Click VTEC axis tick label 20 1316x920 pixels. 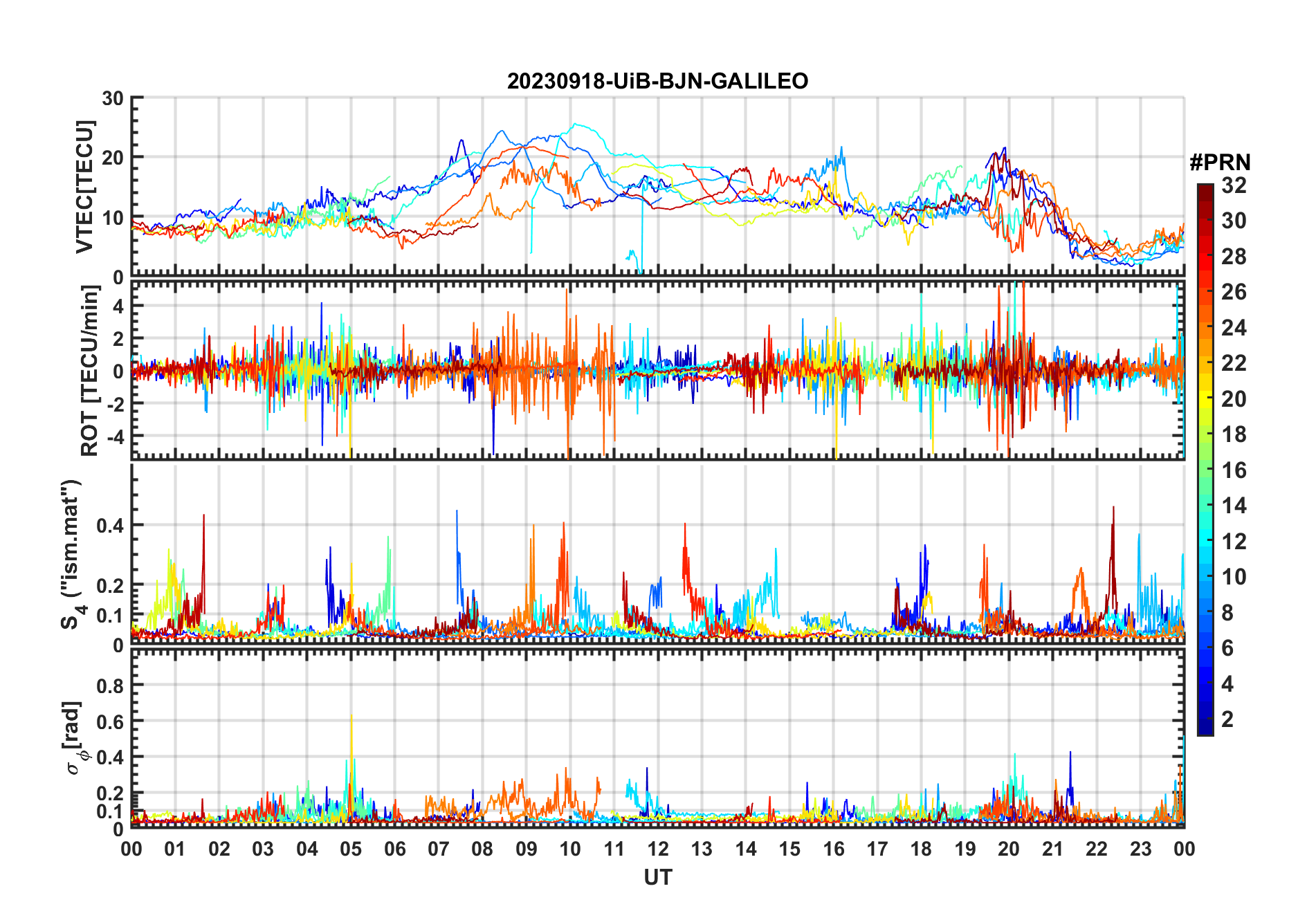coord(112,158)
